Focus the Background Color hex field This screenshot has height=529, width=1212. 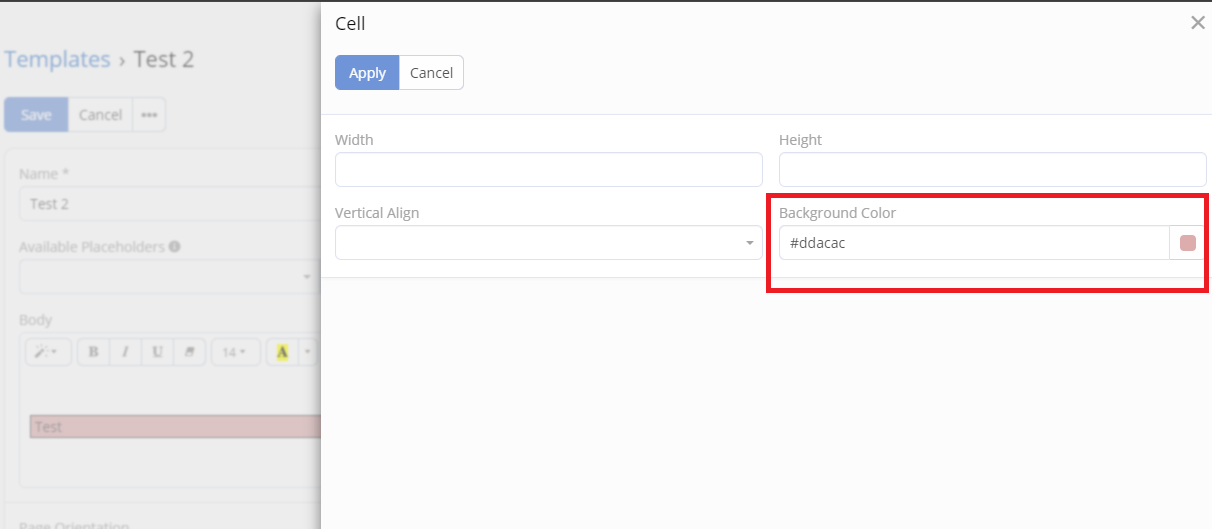click(x=974, y=243)
